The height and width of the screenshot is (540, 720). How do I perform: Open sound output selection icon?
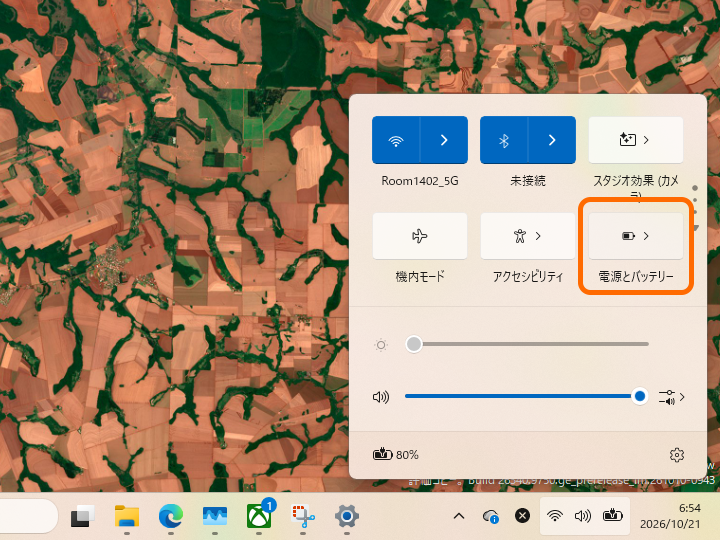tap(672, 397)
